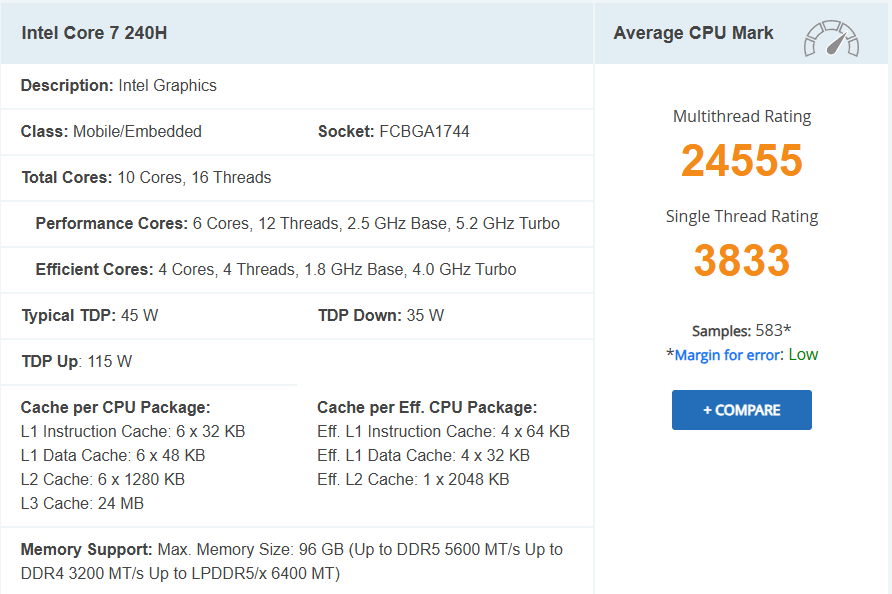Click the multithread score 24555
Viewport: 892px width, 594px height.
point(742,161)
